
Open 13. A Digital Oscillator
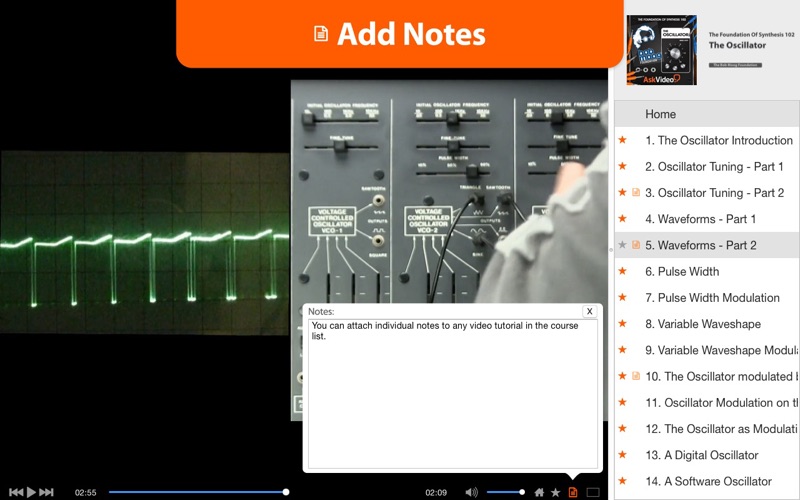click(x=707, y=455)
